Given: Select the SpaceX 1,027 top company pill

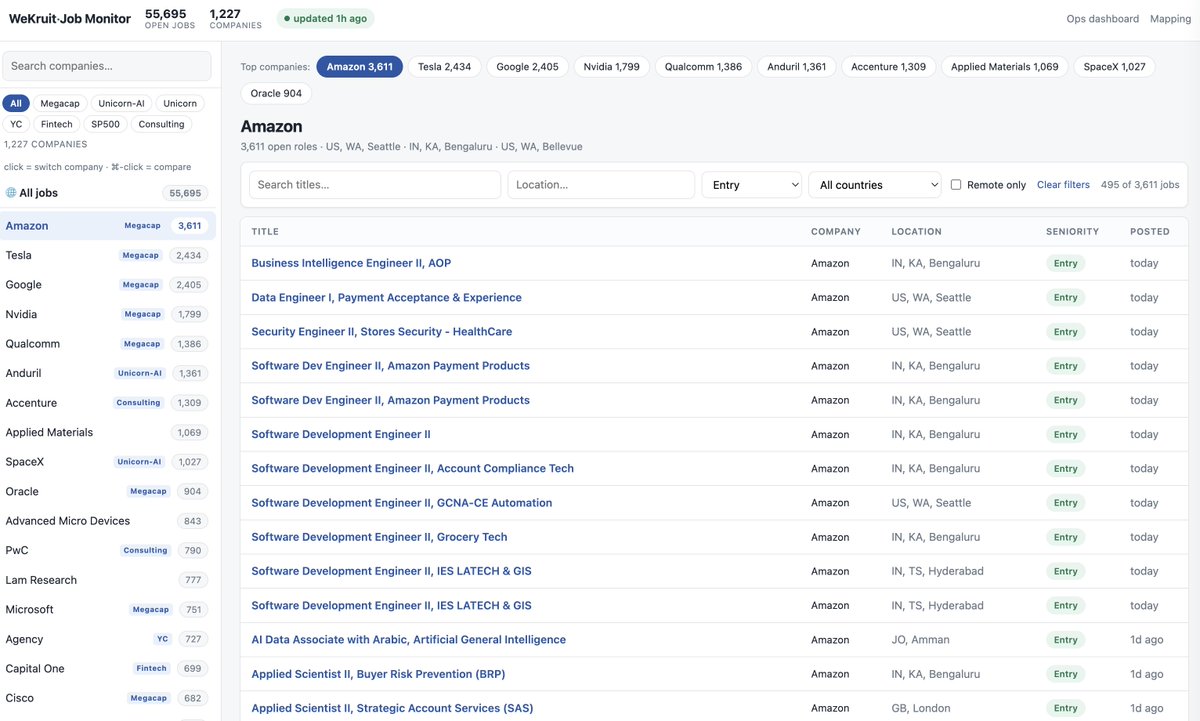Looking at the screenshot, I should tap(1114, 67).
